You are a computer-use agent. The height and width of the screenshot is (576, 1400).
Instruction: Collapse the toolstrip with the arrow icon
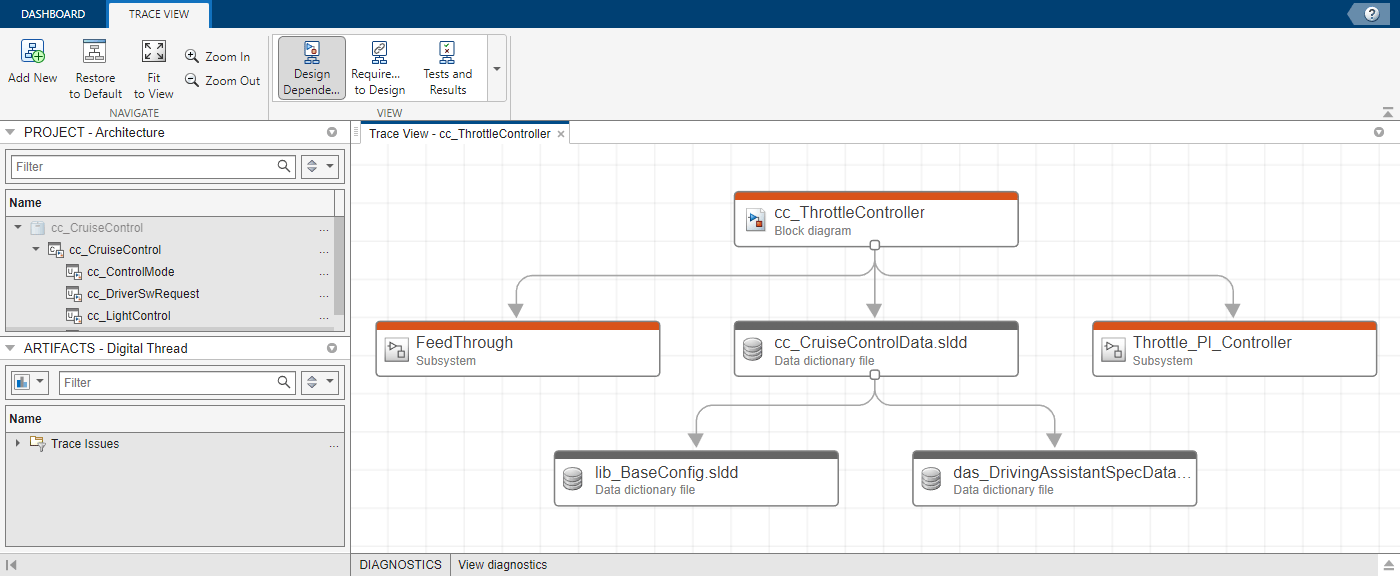pyautogui.click(x=1388, y=113)
